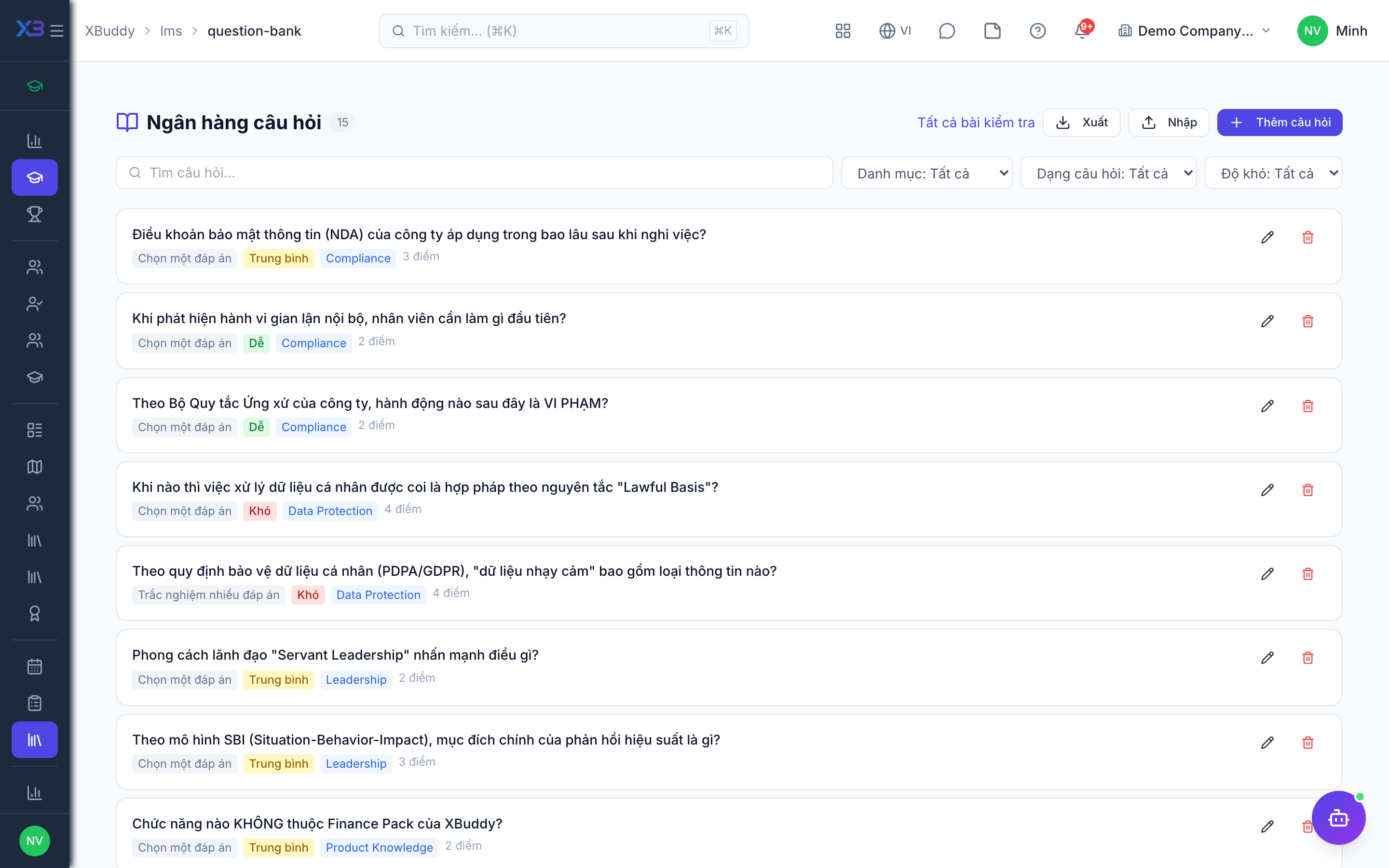Delete the NDA confidentiality question
Viewport: 1389px width, 868px height.
pyautogui.click(x=1307, y=237)
